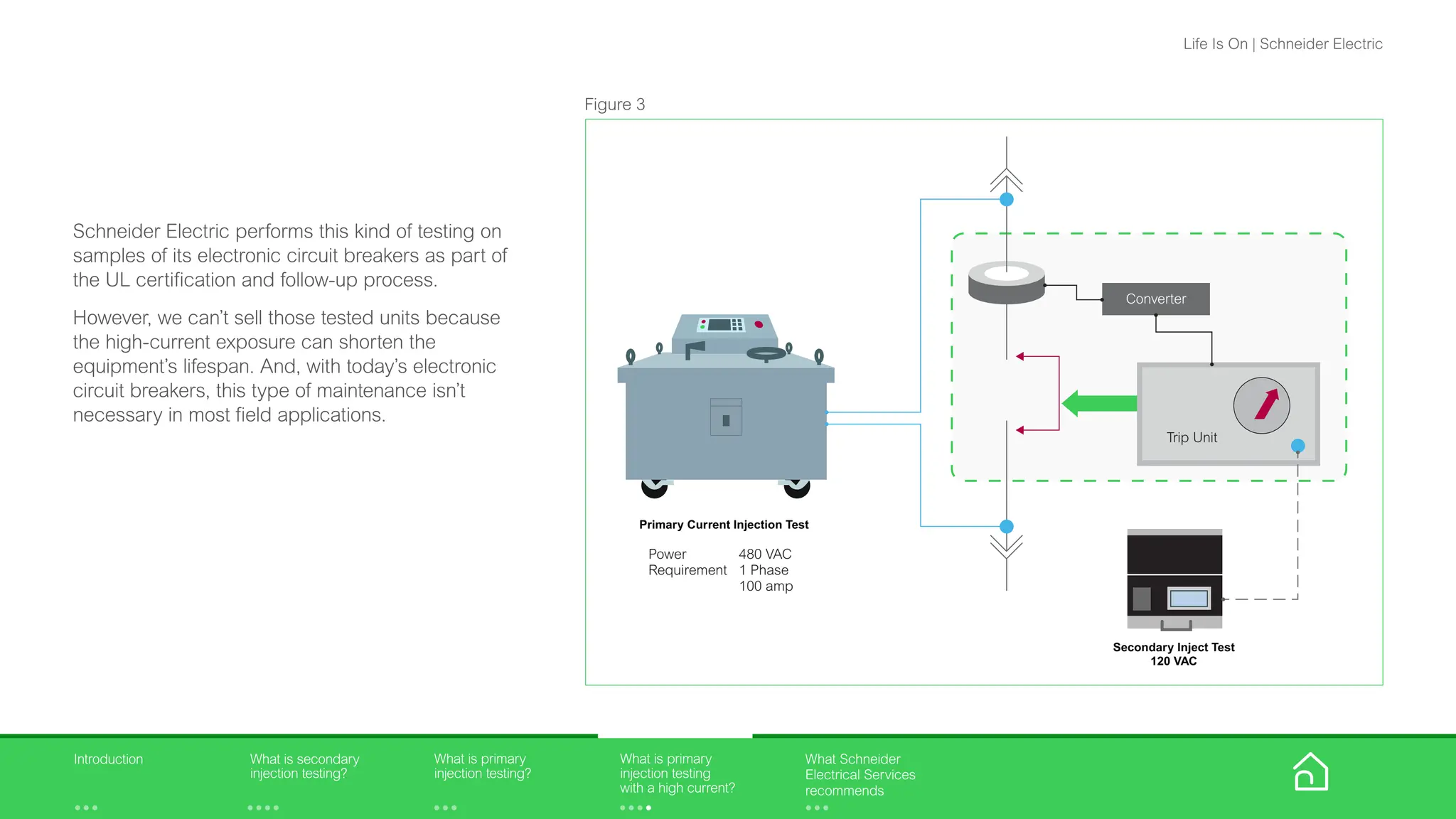The image size is (1456, 819).
Task: Open What Schneider Electrical Services recommends tab
Action: (x=860, y=775)
